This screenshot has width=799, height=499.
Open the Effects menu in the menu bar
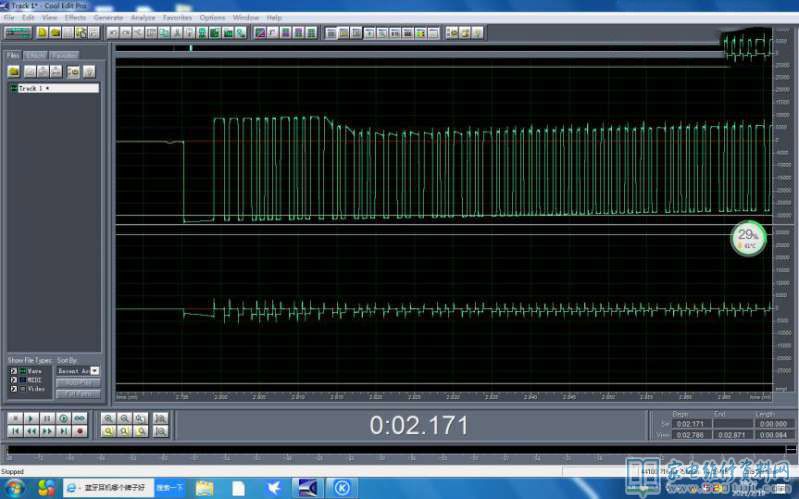coord(75,17)
